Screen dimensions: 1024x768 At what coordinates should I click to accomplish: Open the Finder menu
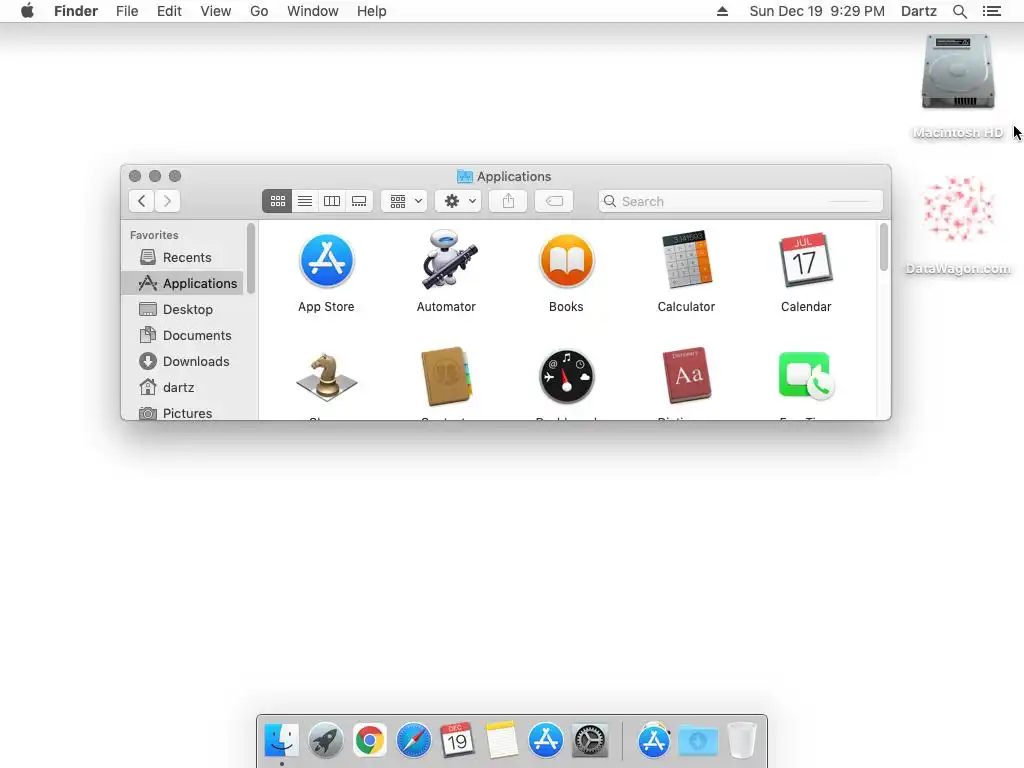tap(76, 11)
